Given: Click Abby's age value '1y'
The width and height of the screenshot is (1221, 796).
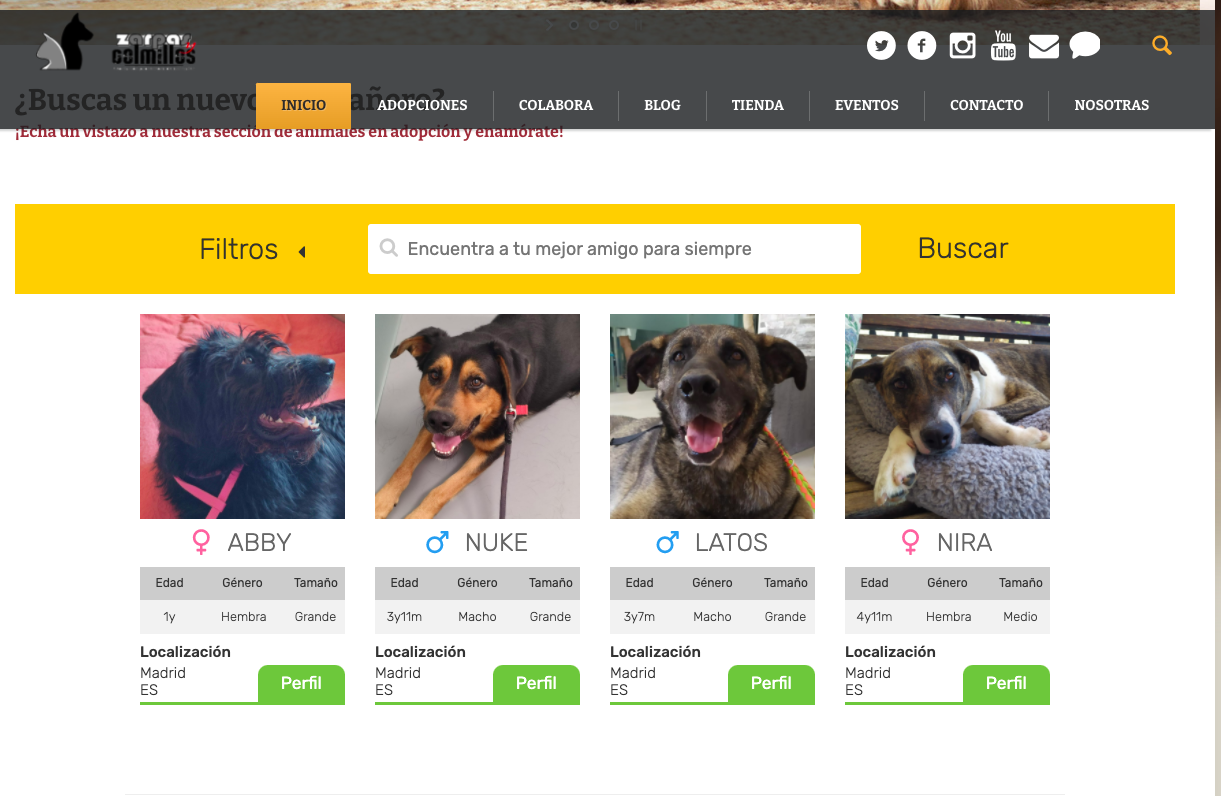Looking at the screenshot, I should [x=169, y=617].
